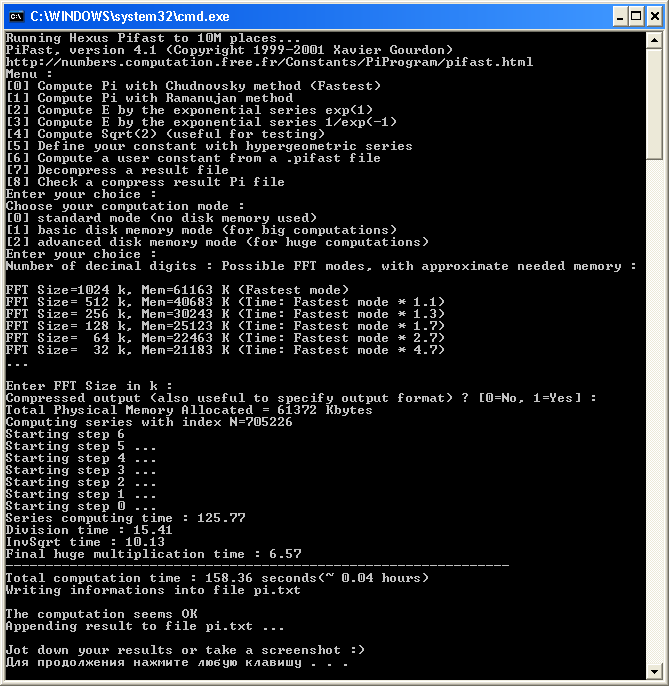Click 'Division time : 15.41'
669x686 pixels.
point(89,530)
